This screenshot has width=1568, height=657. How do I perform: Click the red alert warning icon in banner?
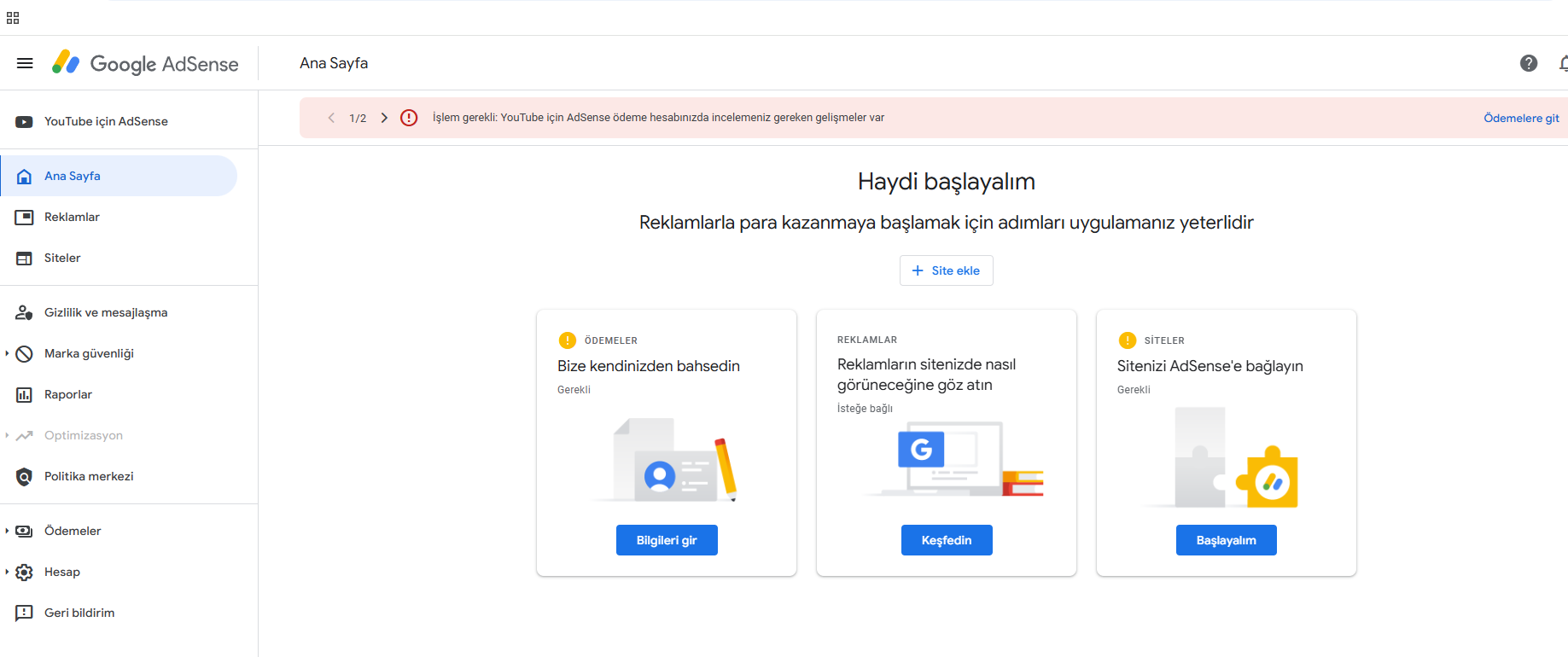click(x=409, y=118)
